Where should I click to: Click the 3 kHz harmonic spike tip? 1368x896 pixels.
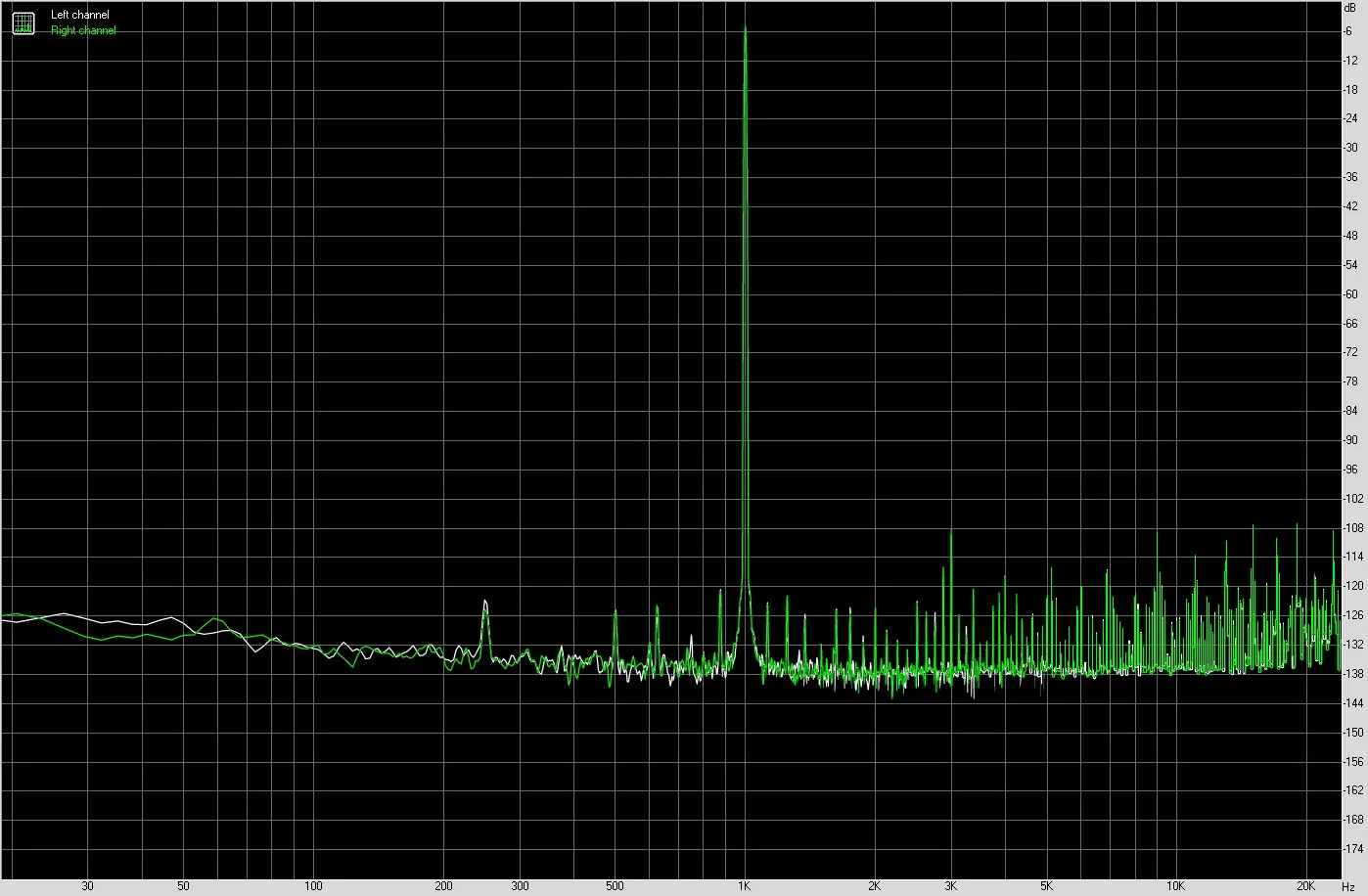(x=951, y=531)
